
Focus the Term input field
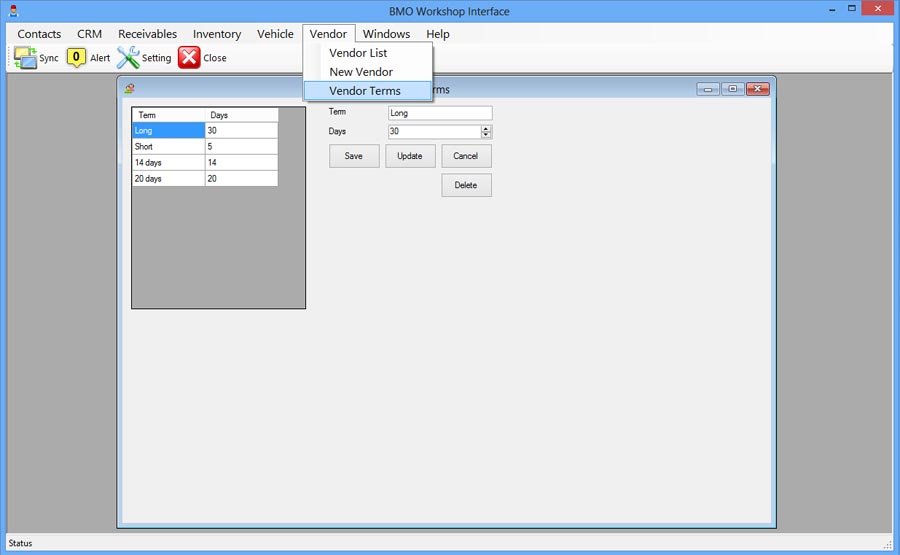[x=440, y=113]
